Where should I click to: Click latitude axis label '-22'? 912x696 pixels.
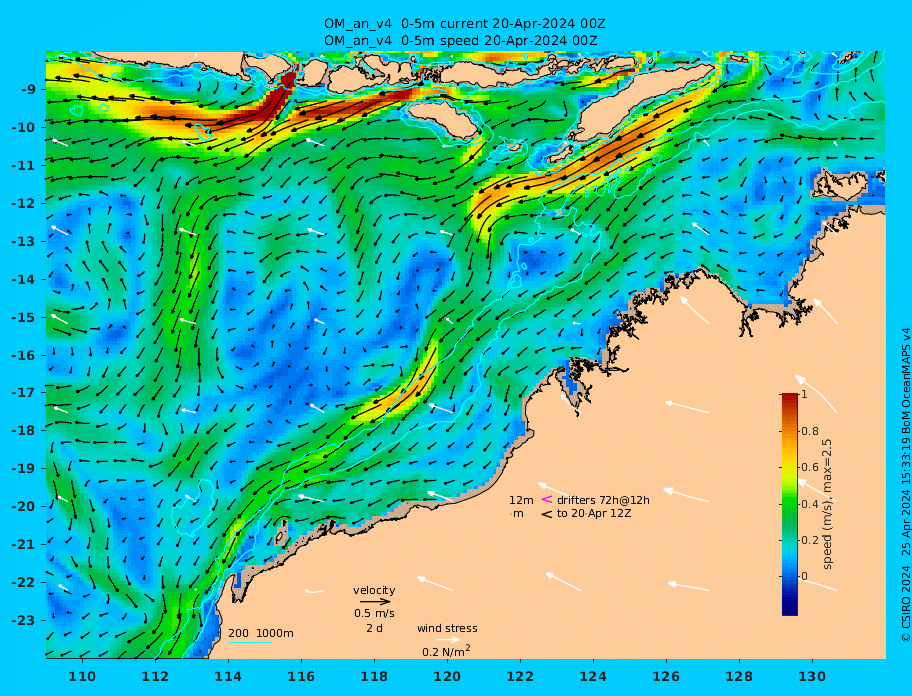pos(24,582)
